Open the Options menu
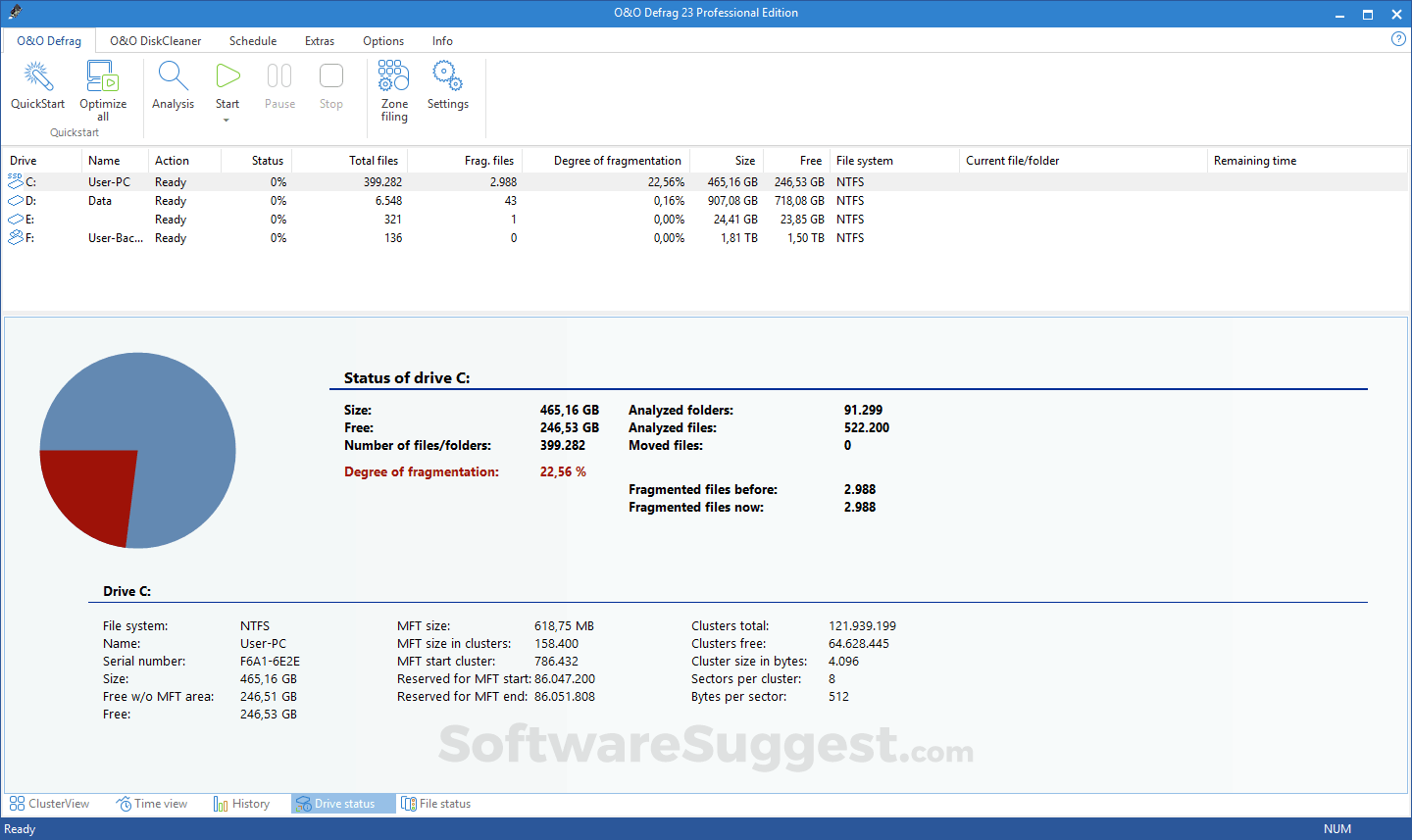Screen dimensions: 1412x840 point(382,40)
